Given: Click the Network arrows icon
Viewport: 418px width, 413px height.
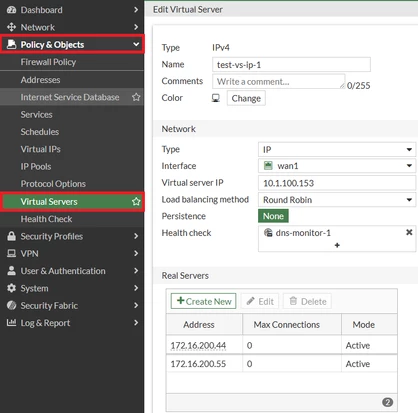Looking at the screenshot, I should coord(11,27).
